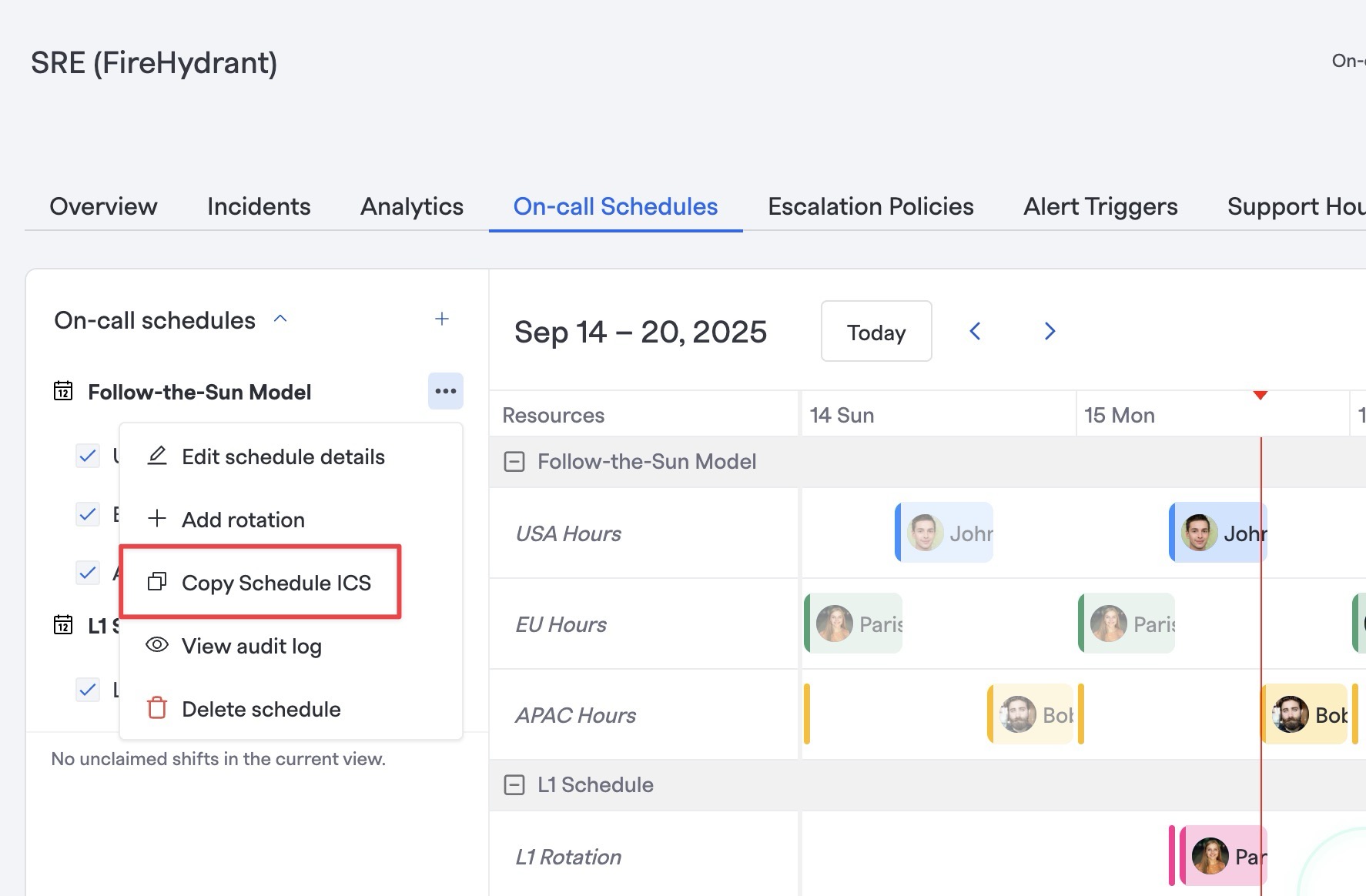Image resolution: width=1366 pixels, height=896 pixels.
Task: Open Bob's current yellow APAC Hours shift
Action: pos(1304,714)
